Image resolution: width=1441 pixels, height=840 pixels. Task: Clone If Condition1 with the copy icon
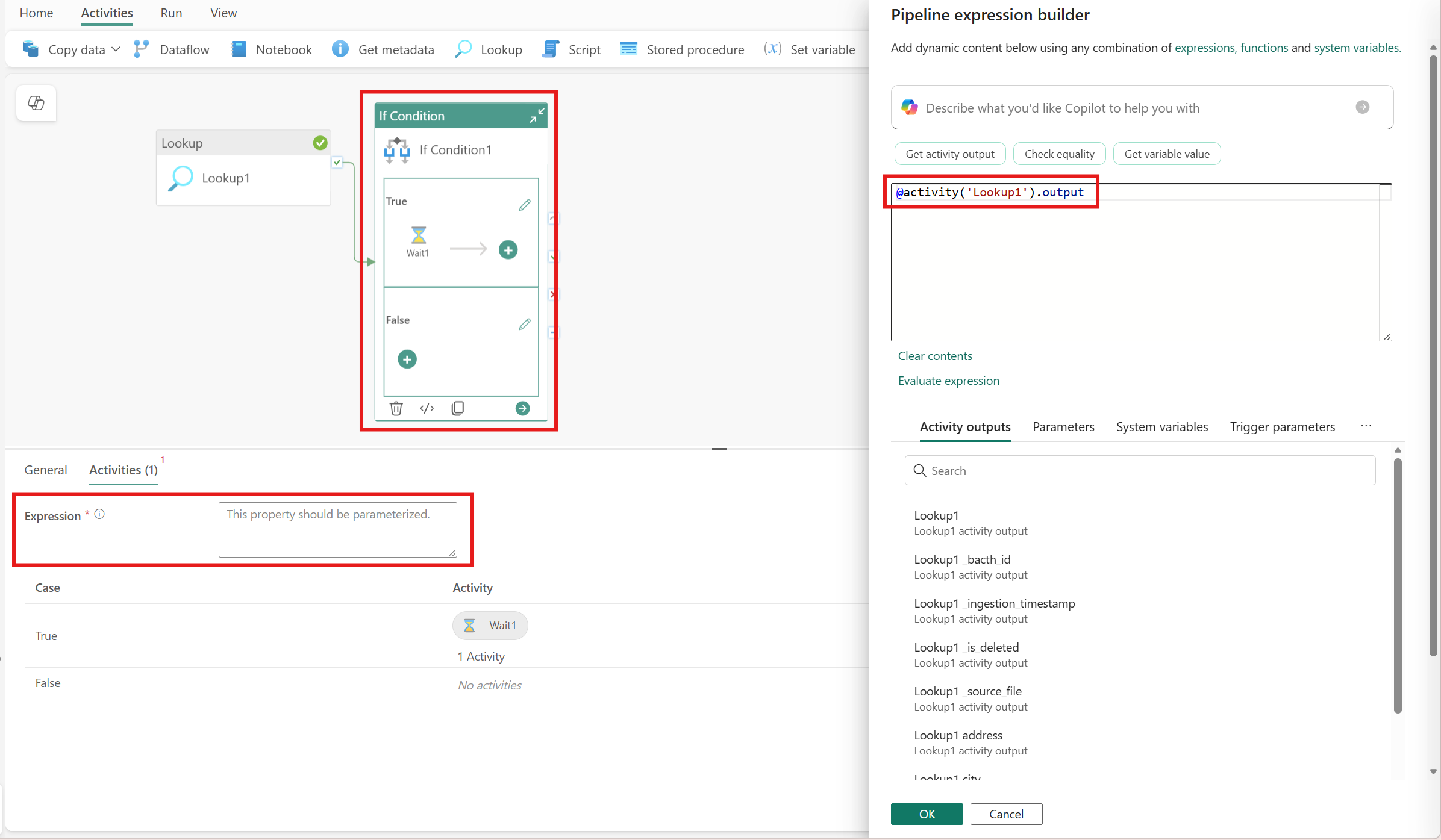click(x=458, y=408)
